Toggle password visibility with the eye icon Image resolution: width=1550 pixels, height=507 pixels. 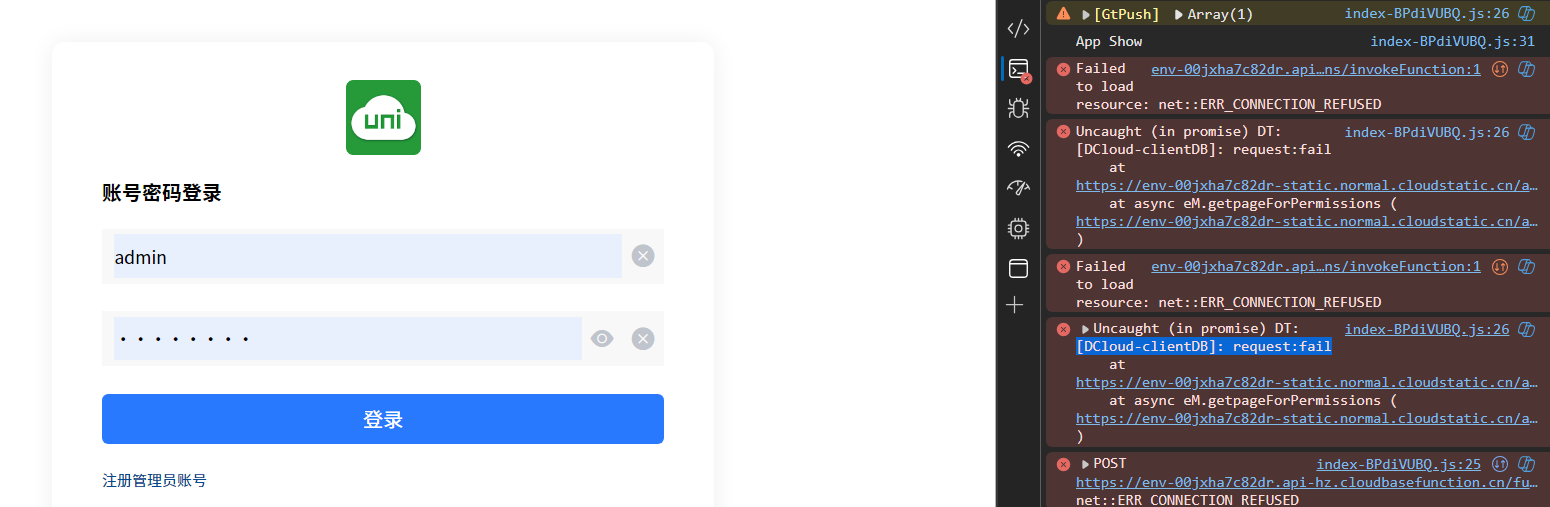[x=602, y=339]
